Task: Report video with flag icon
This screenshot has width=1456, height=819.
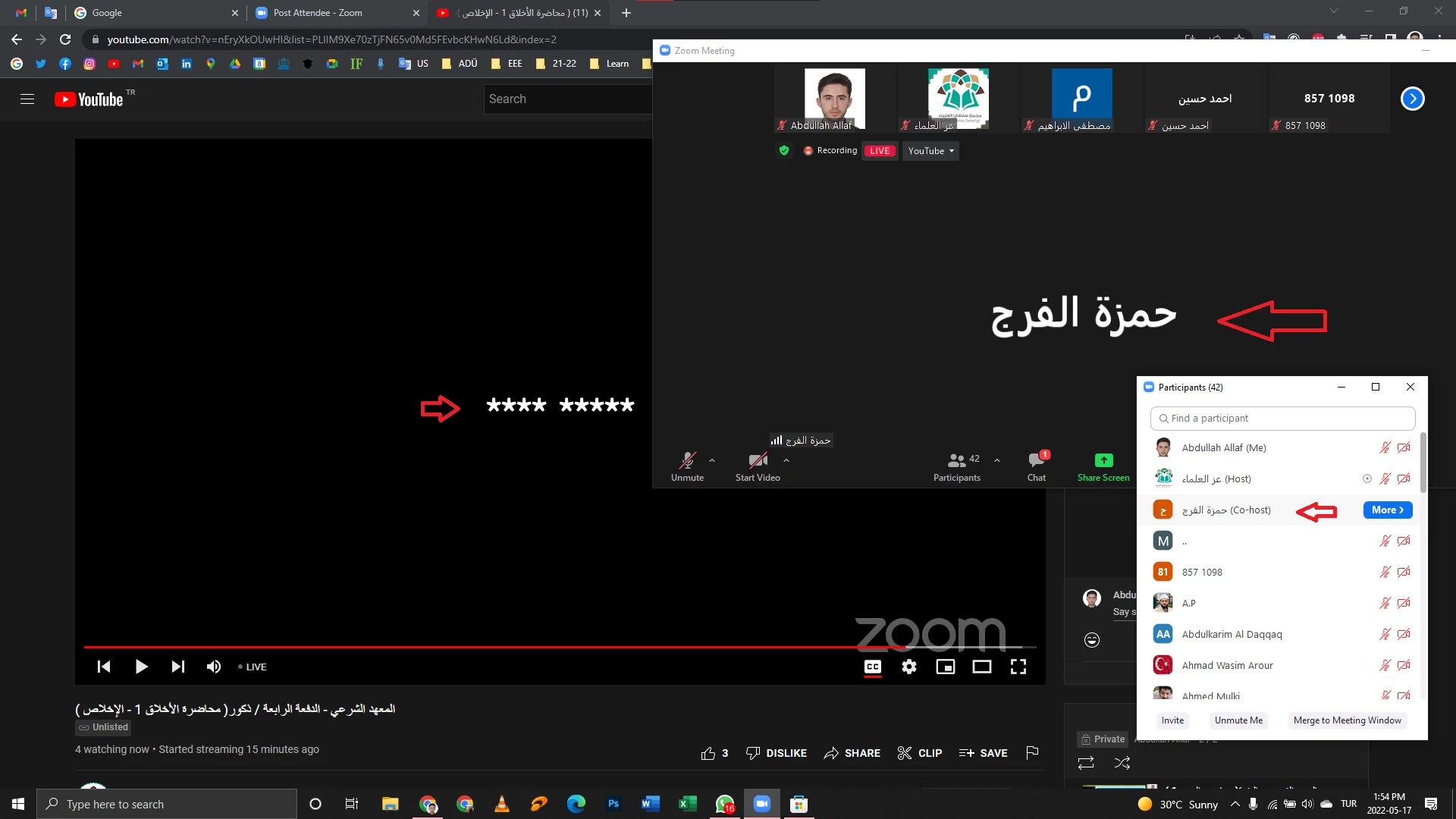Action: coord(1031,752)
